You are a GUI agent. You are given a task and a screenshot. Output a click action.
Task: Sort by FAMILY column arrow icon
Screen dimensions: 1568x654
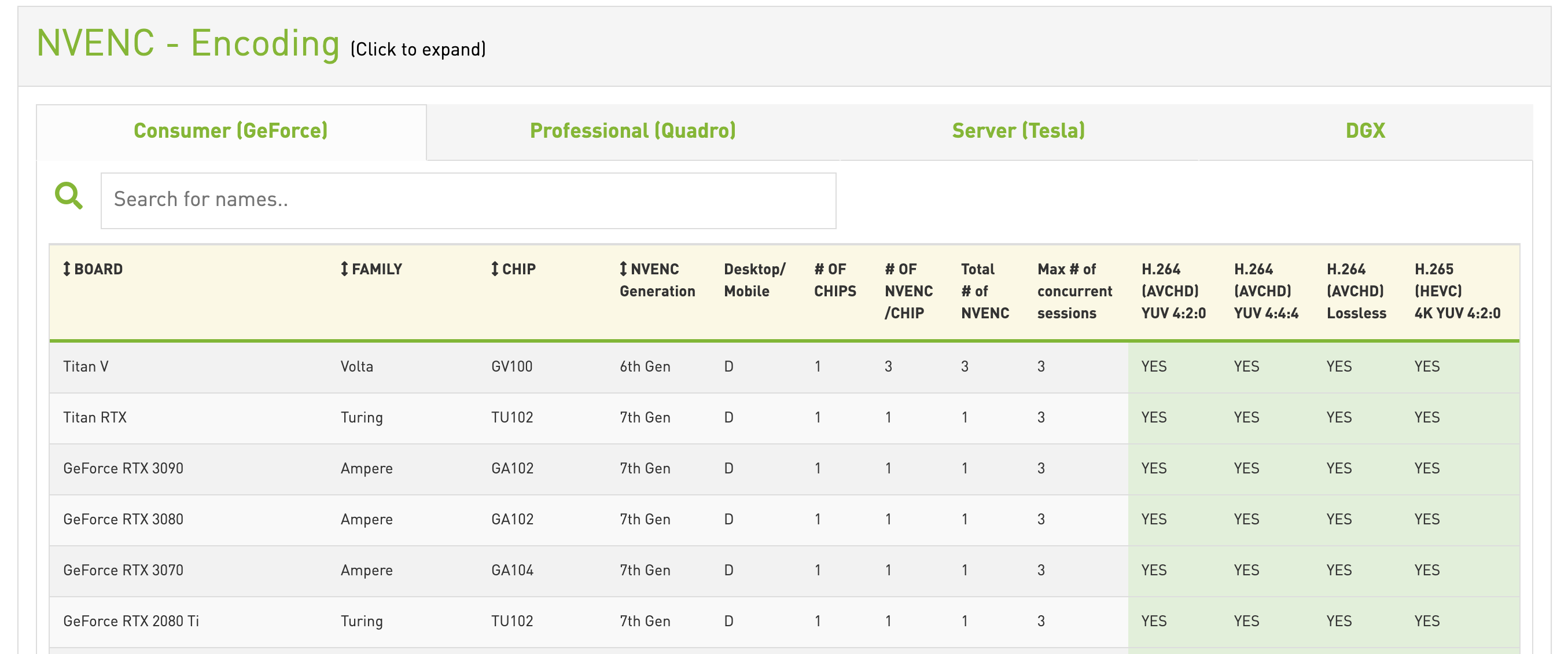point(344,269)
